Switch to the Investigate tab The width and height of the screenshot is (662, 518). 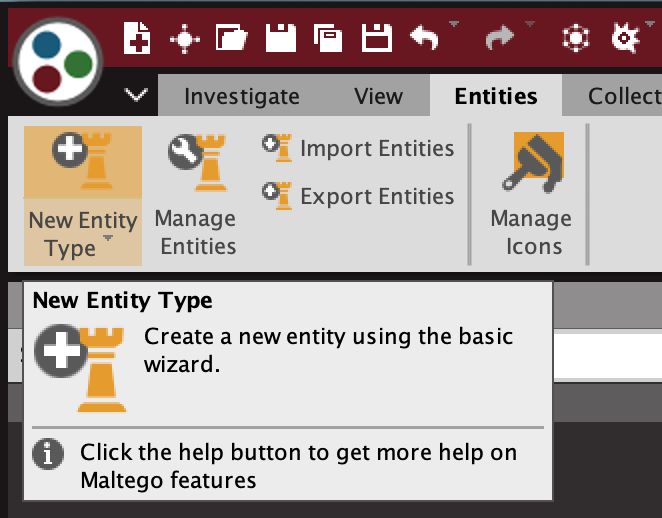[x=242, y=96]
